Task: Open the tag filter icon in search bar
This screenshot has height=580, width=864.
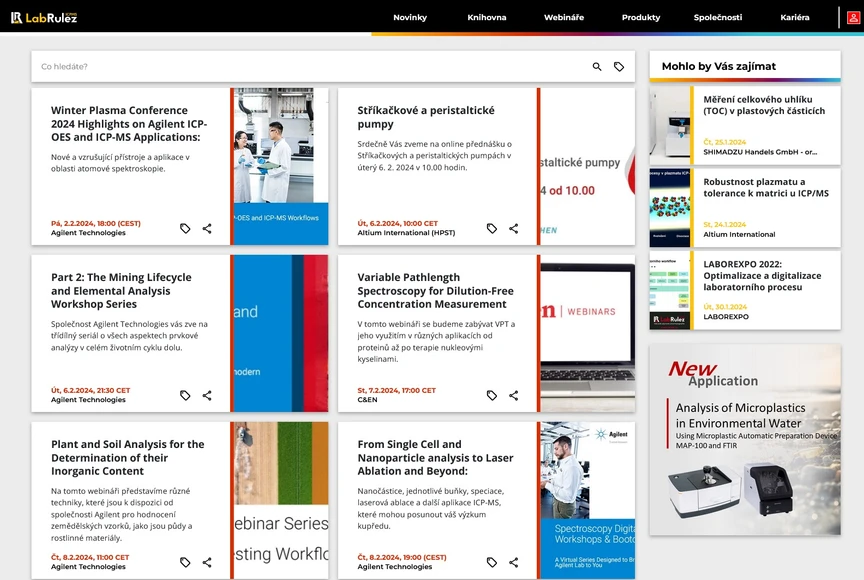Action: [619, 67]
